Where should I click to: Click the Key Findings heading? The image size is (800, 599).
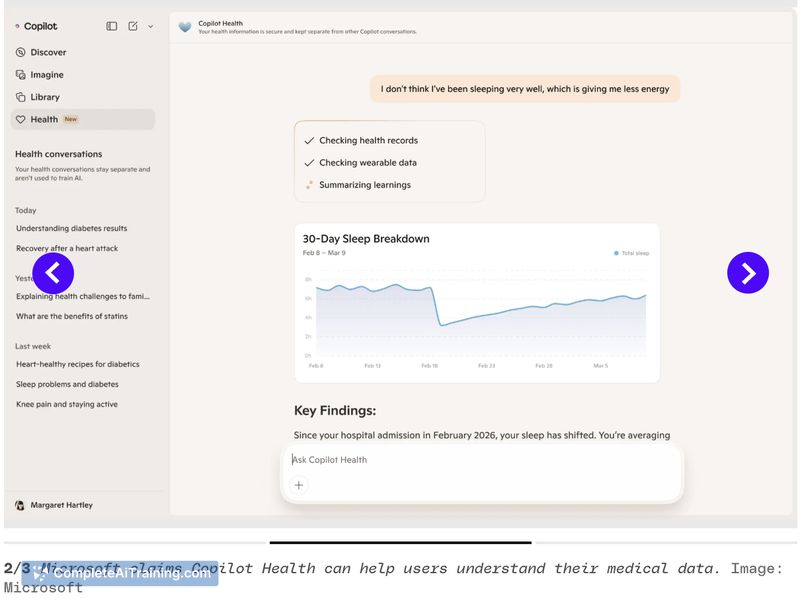click(x=335, y=411)
